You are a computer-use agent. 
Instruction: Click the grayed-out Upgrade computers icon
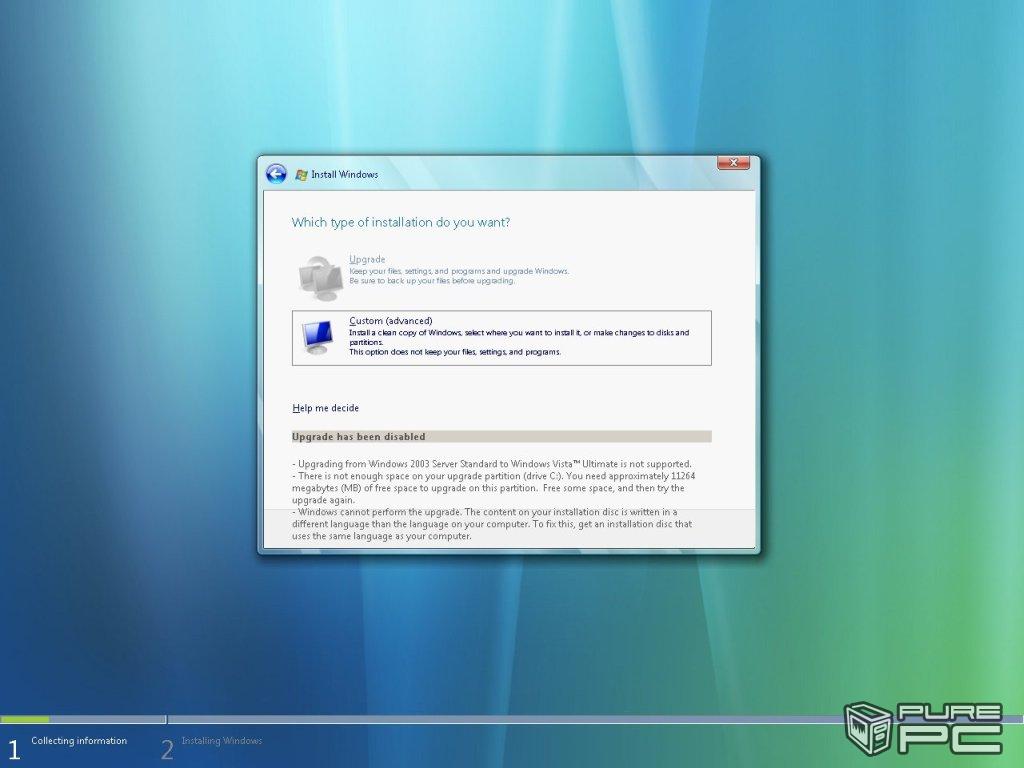click(x=320, y=276)
